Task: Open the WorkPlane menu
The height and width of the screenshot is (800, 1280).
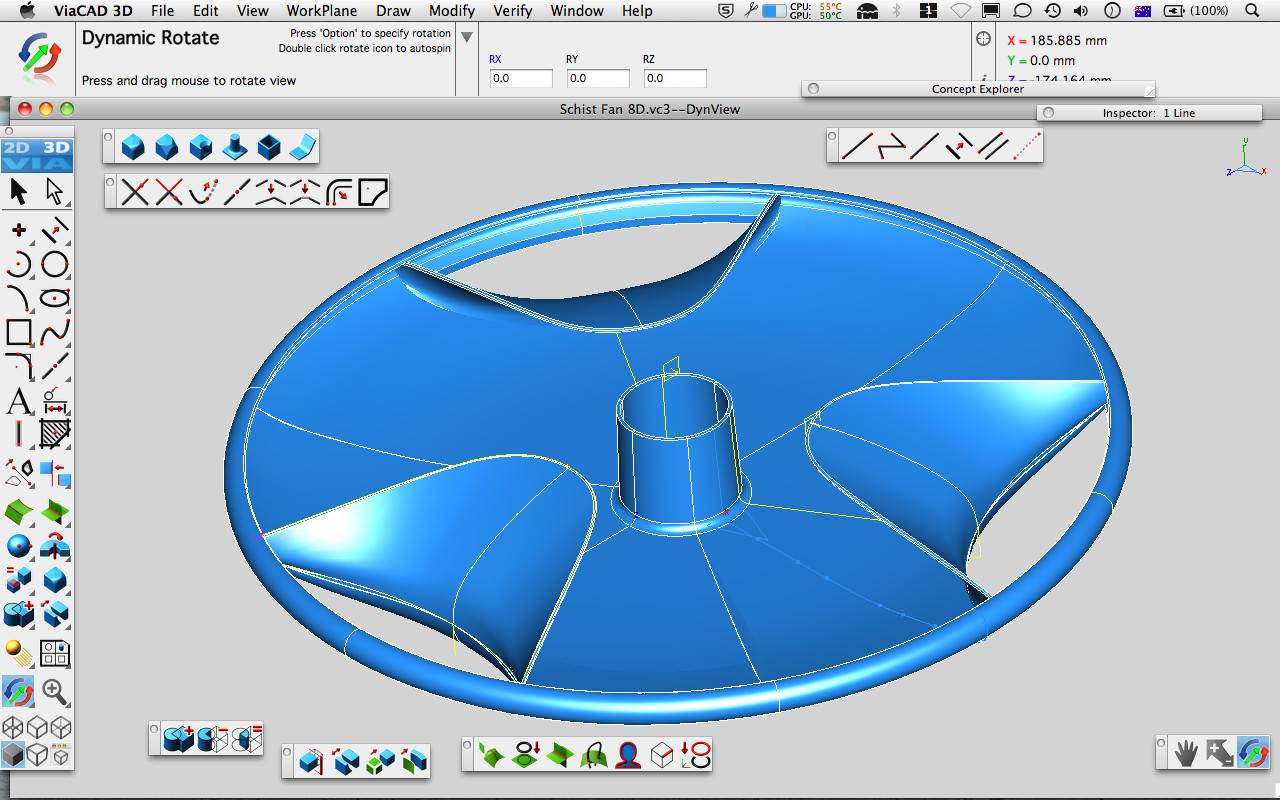Action: pyautogui.click(x=321, y=11)
